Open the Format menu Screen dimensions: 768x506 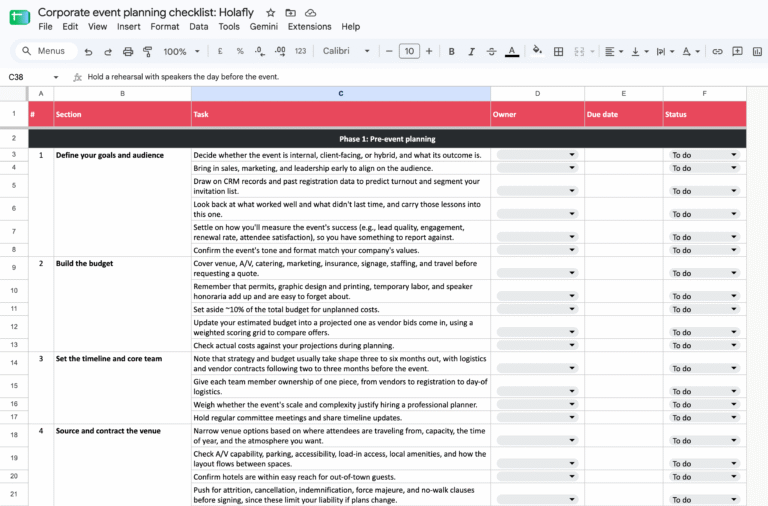point(165,26)
